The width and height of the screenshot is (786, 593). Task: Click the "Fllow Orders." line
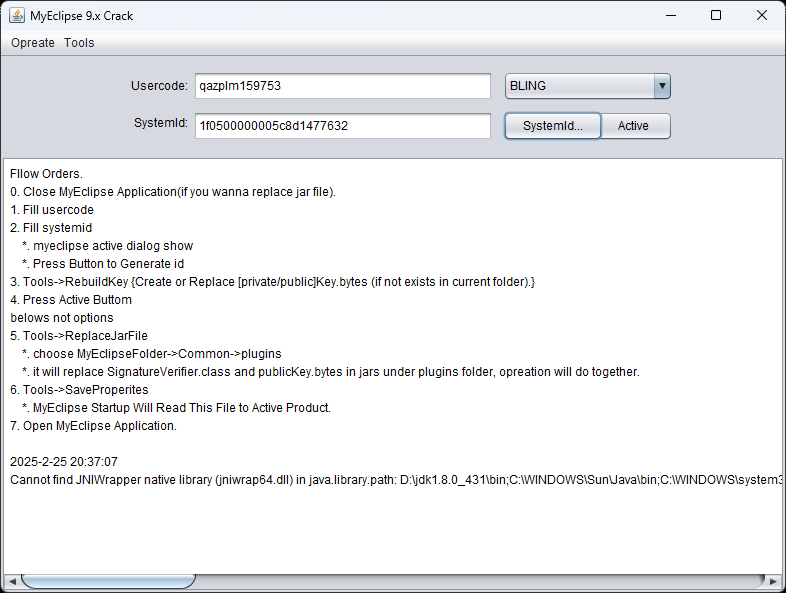47,174
